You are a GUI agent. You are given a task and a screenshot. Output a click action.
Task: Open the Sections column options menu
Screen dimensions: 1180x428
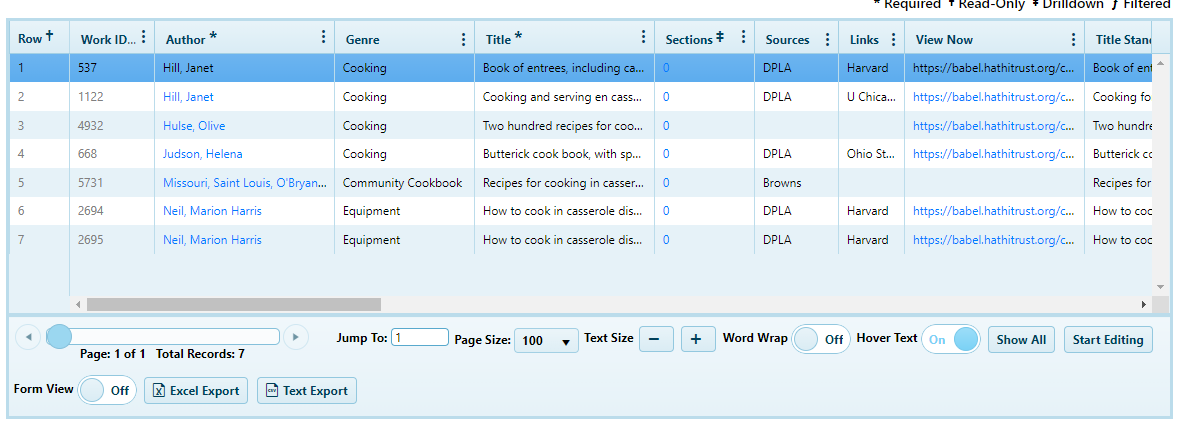743,38
